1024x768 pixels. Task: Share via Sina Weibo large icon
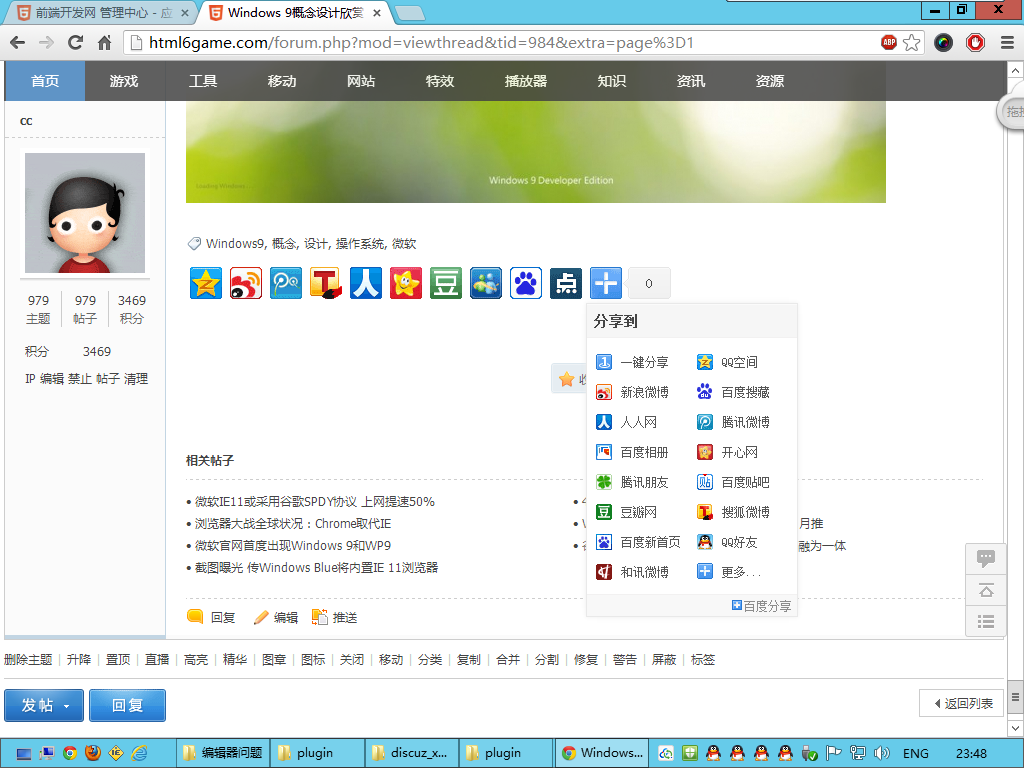click(246, 283)
